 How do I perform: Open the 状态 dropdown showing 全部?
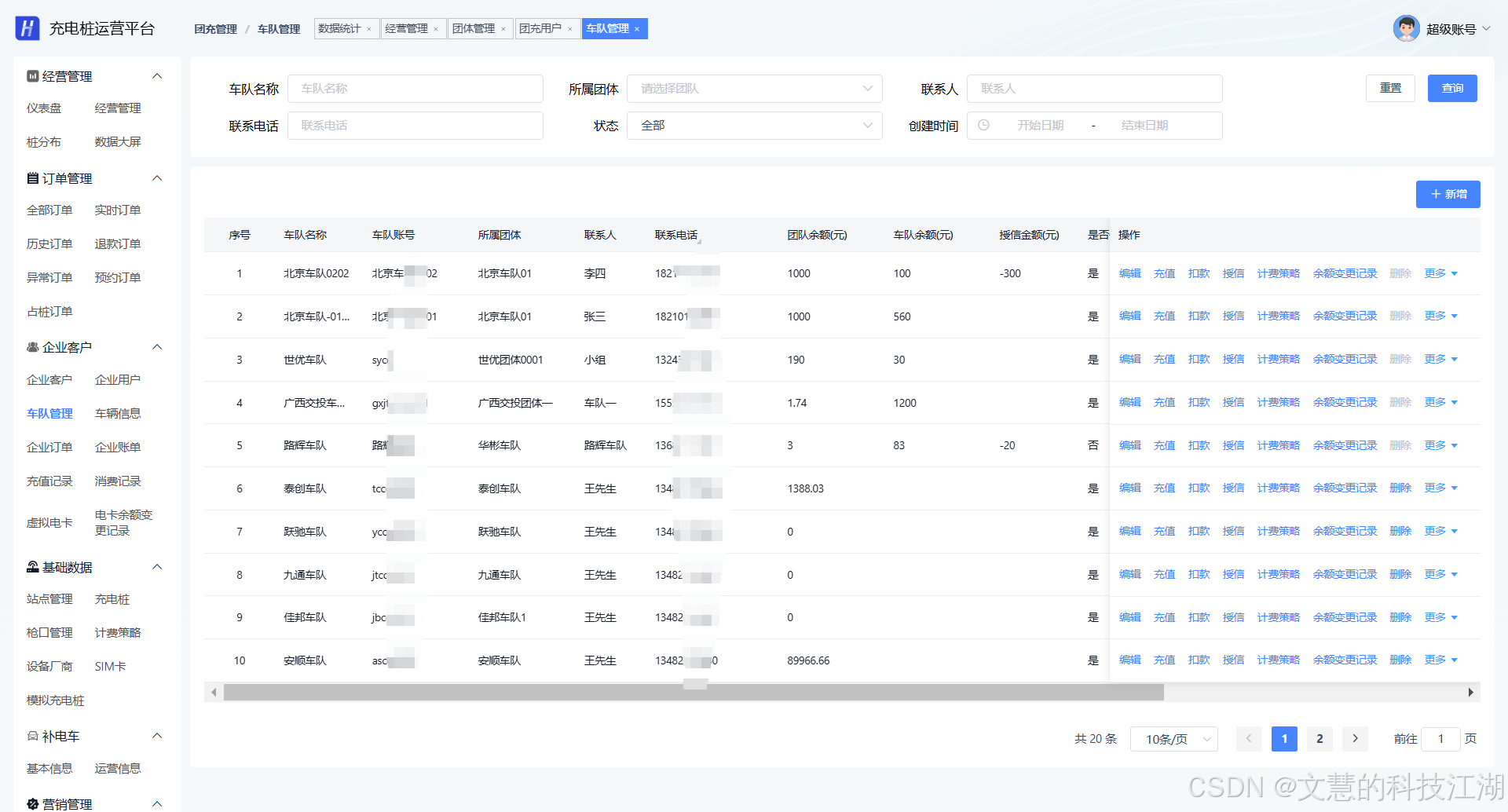click(x=754, y=126)
